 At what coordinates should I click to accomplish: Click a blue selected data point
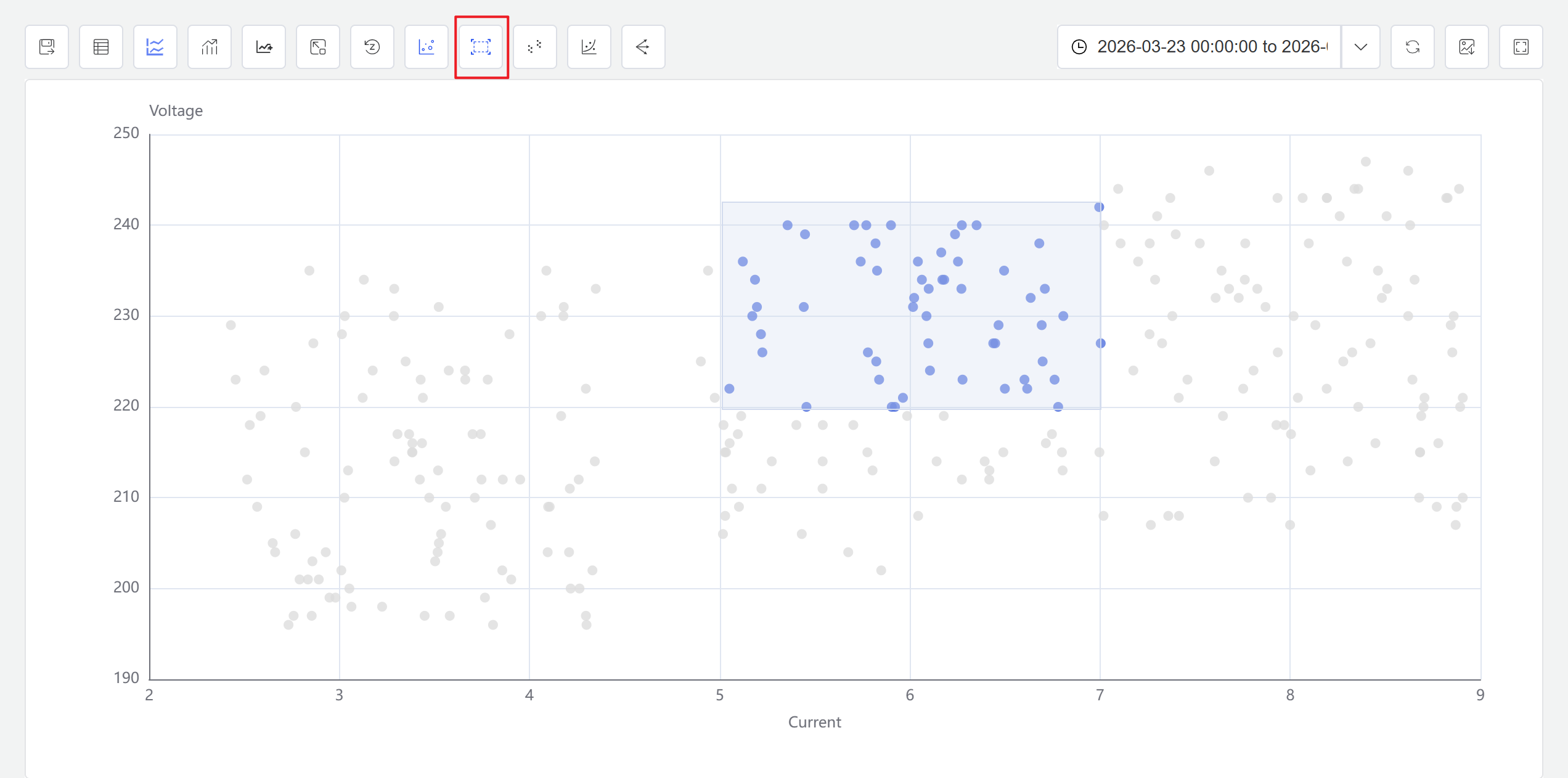(x=787, y=224)
